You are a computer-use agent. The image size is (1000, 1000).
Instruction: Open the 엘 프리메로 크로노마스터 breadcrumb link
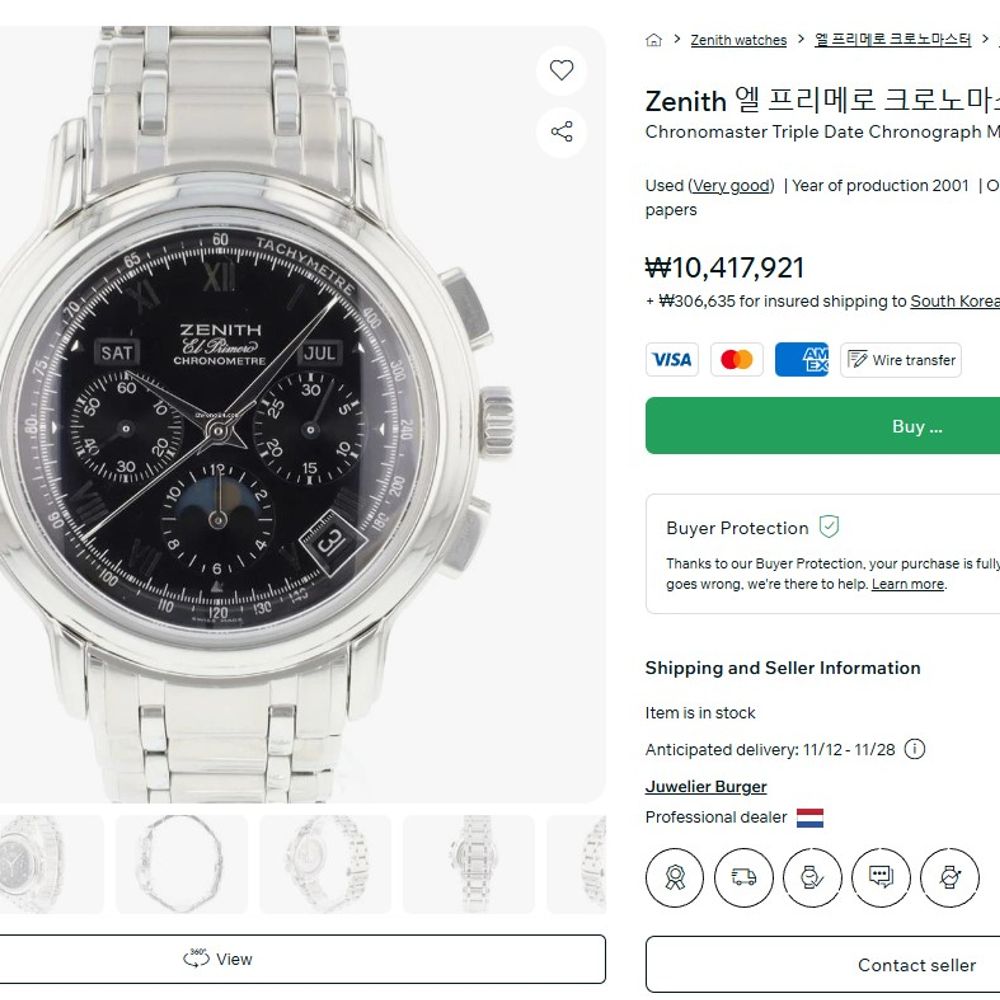[893, 40]
